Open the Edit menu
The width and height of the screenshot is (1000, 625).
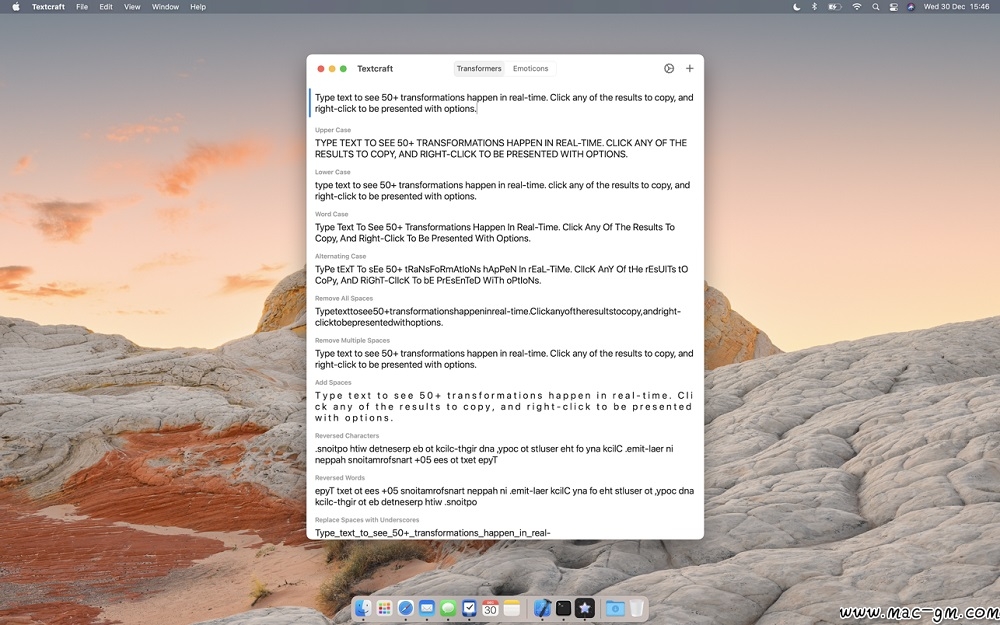[106, 6]
